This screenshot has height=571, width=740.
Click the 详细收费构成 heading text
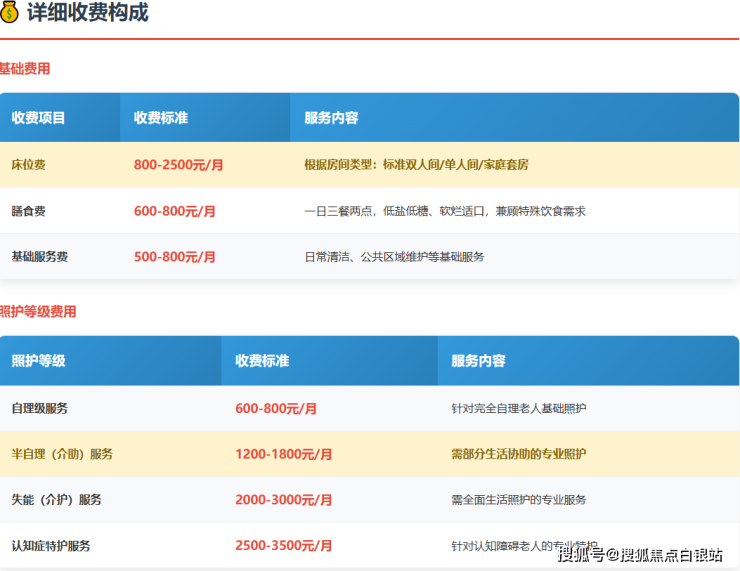[x=87, y=13]
